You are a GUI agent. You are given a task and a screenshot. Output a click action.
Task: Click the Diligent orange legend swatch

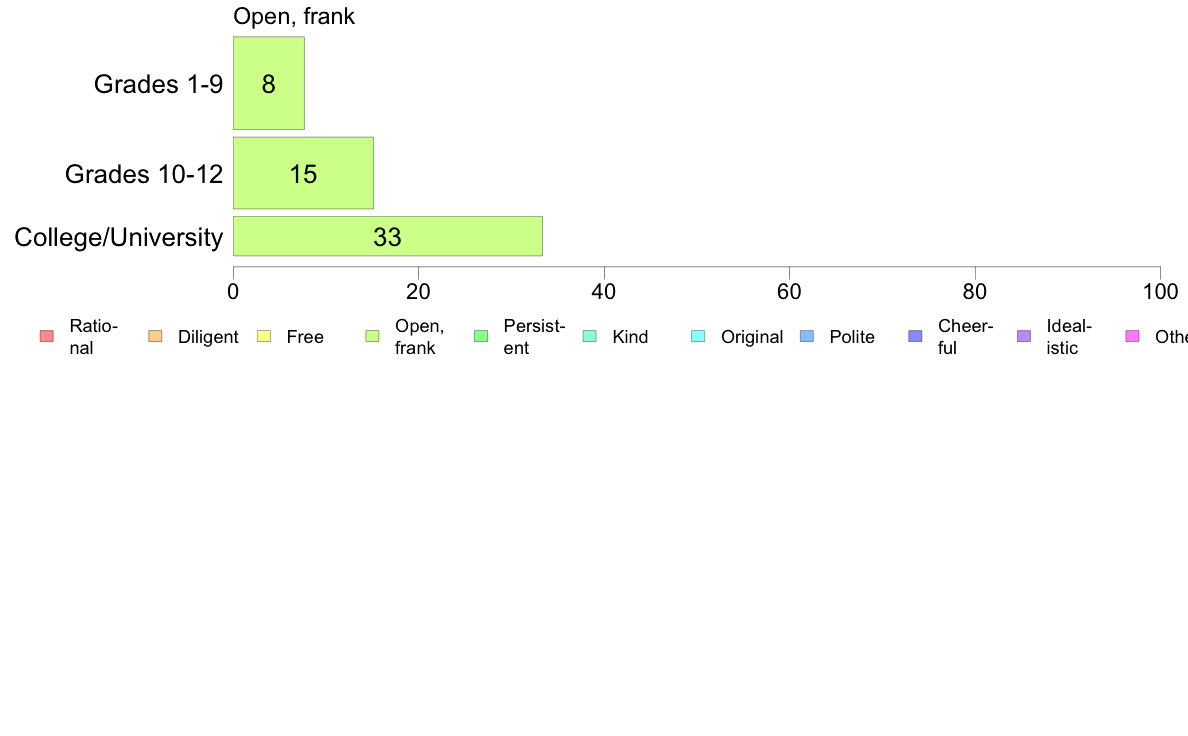155,337
